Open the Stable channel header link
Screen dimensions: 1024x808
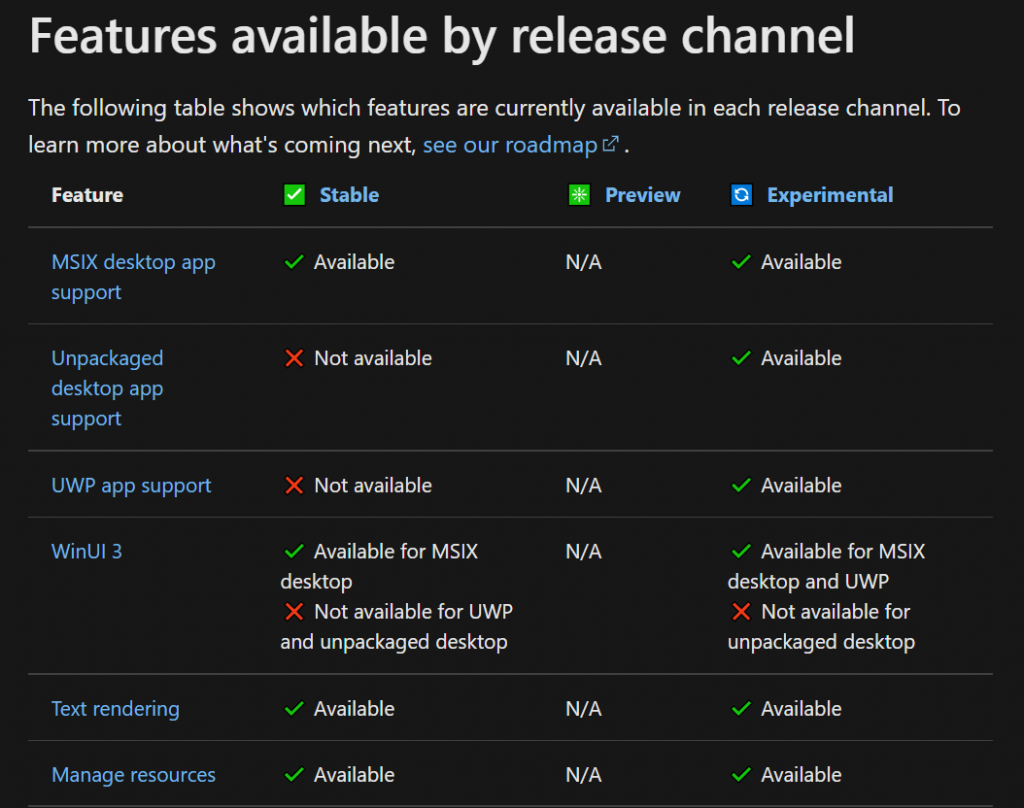(x=349, y=195)
